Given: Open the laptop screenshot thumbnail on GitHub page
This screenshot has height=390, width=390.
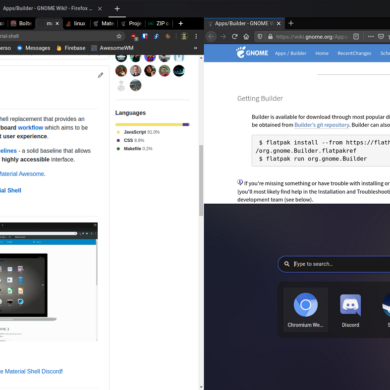Looking at the screenshot, I should [49, 282].
